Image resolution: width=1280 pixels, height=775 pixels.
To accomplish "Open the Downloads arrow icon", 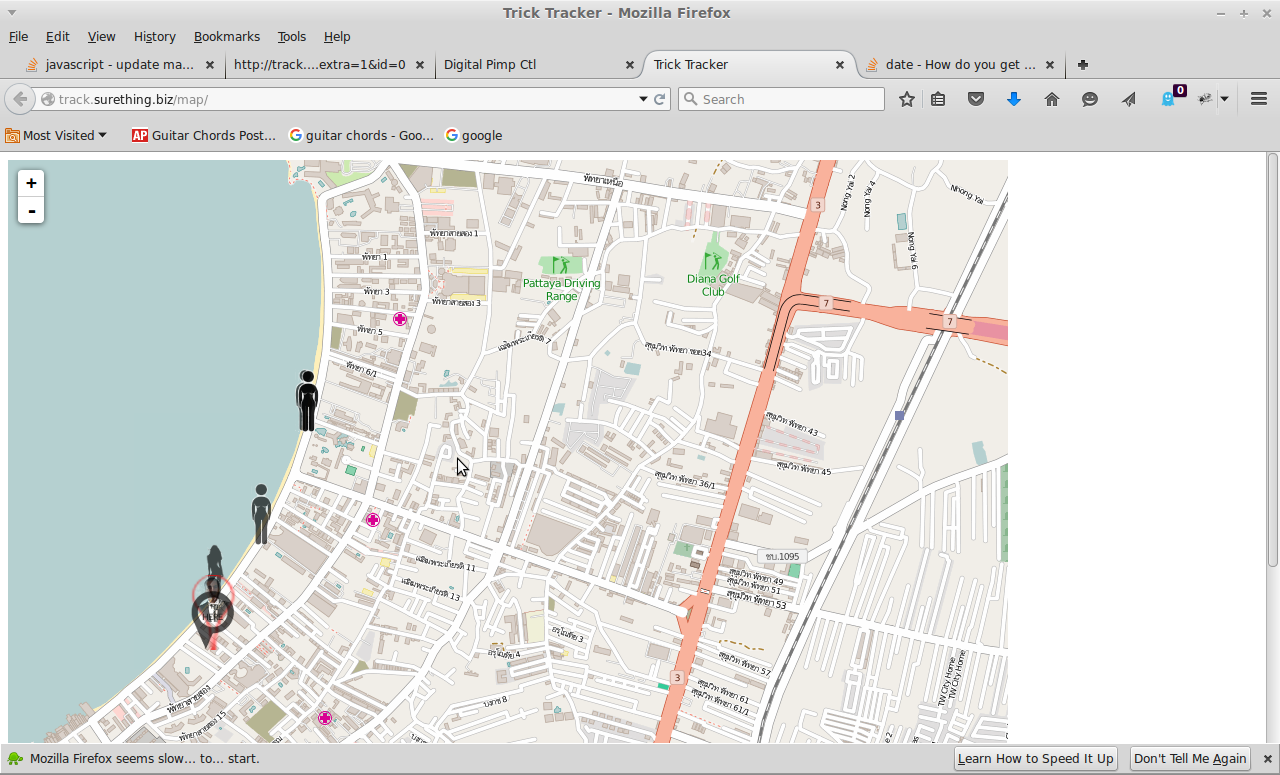I will pos(1013,99).
